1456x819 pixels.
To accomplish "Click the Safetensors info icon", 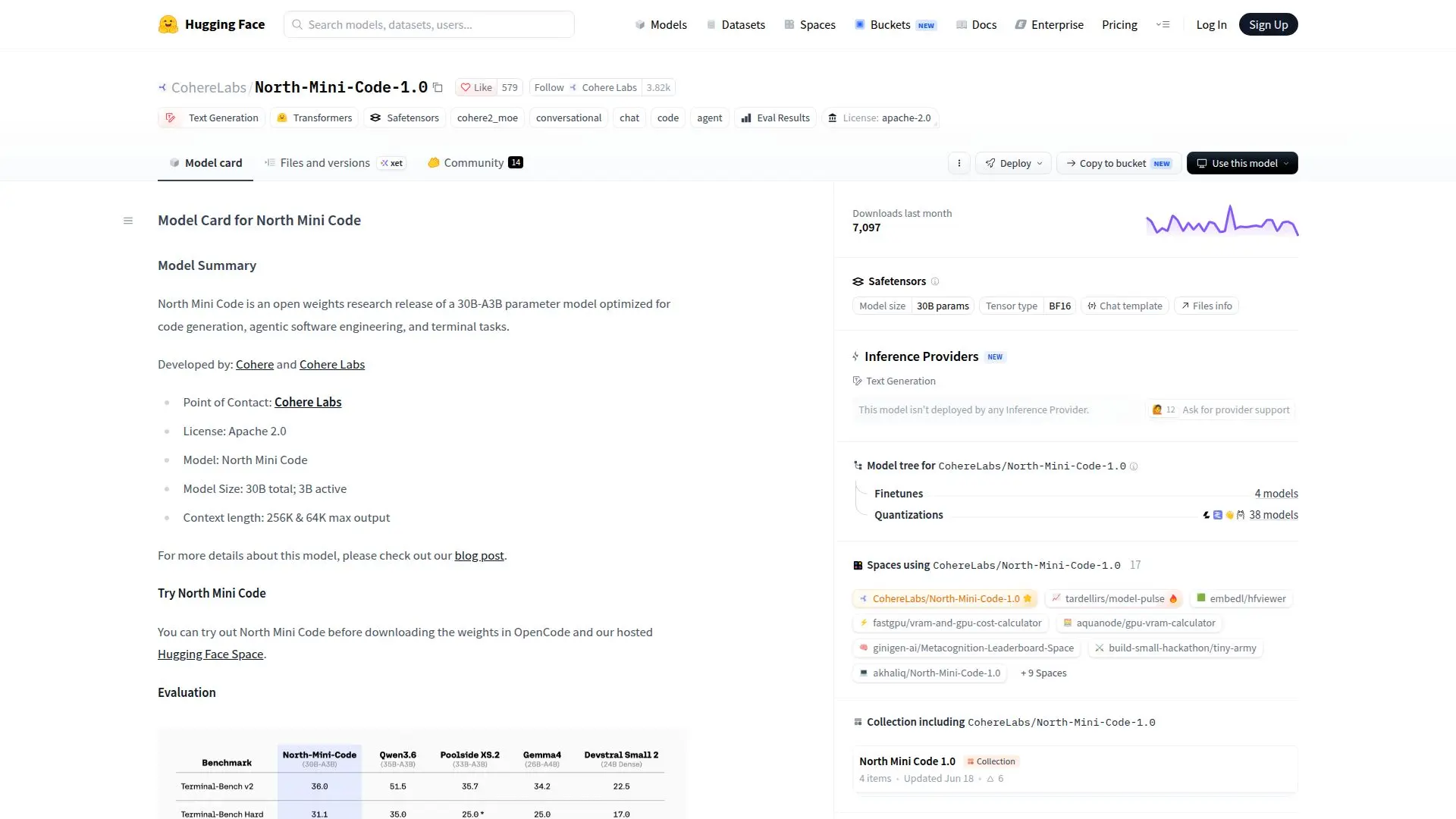I will [935, 281].
